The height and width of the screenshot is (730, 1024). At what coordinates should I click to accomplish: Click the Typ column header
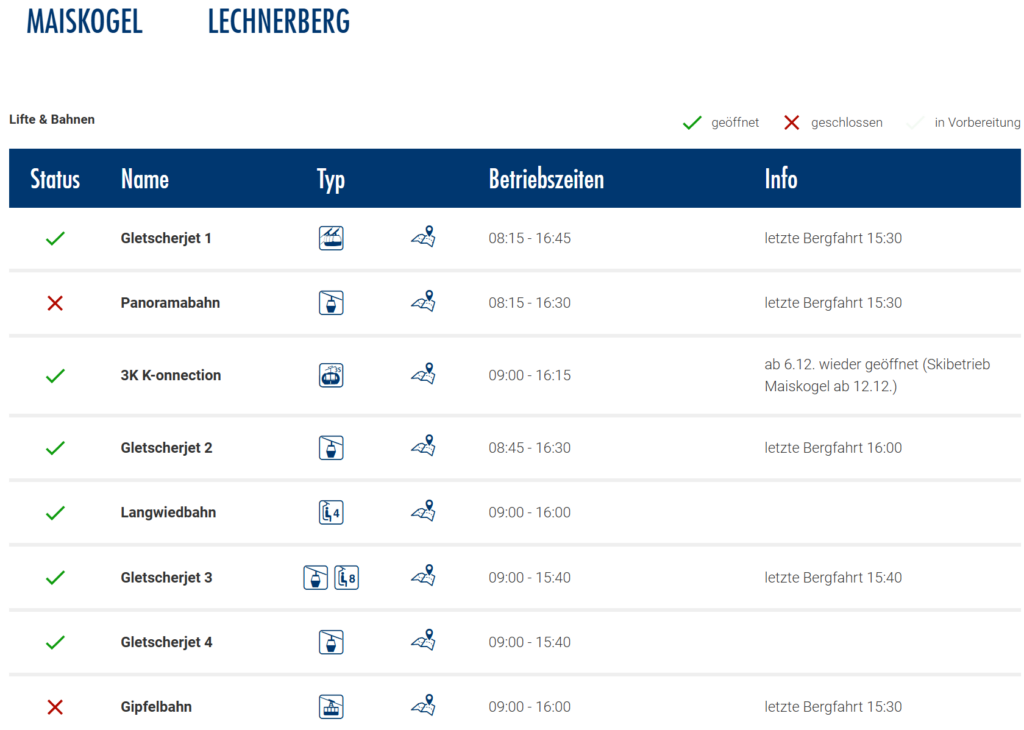point(331,179)
